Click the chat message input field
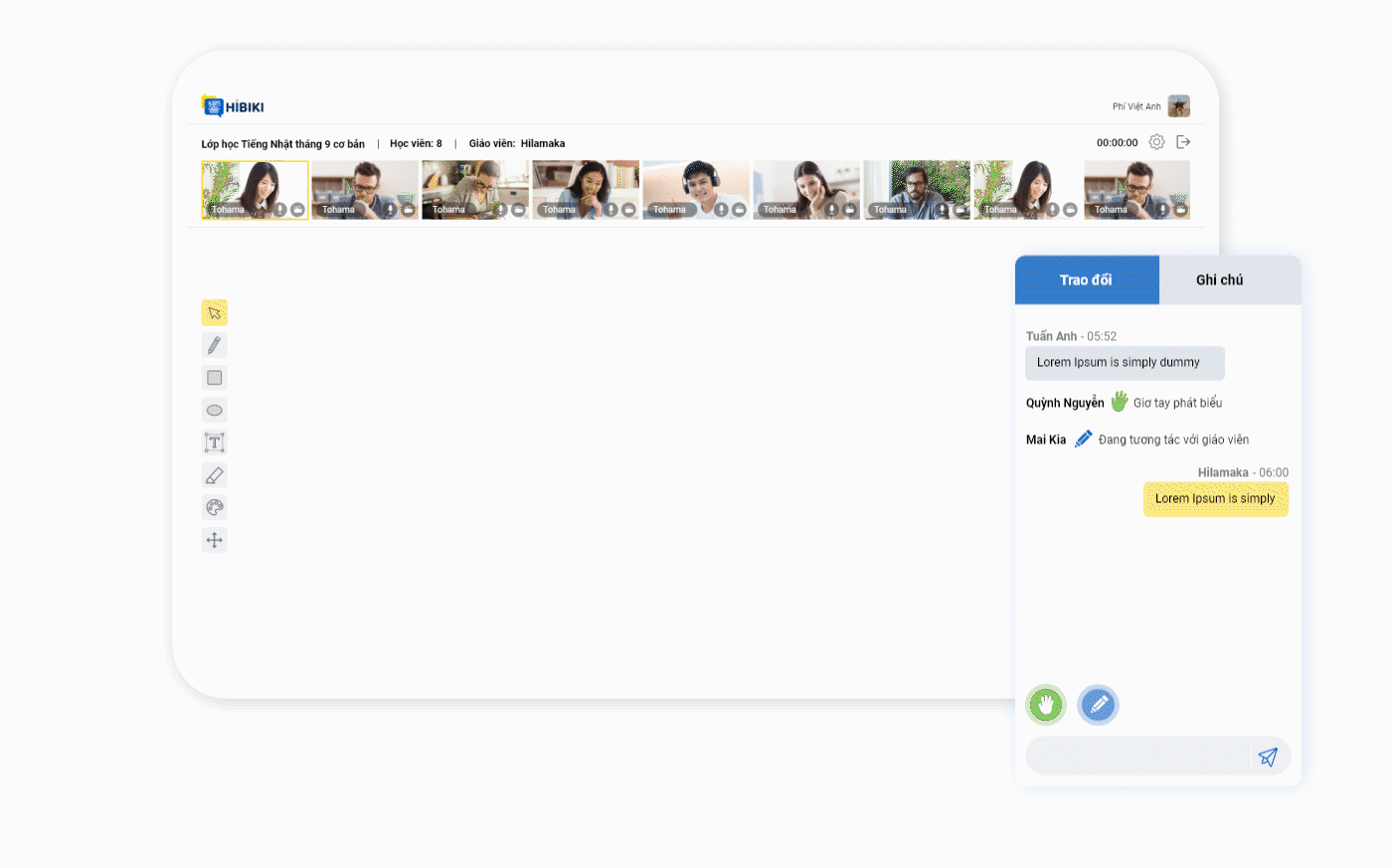 pyautogui.click(x=1137, y=757)
